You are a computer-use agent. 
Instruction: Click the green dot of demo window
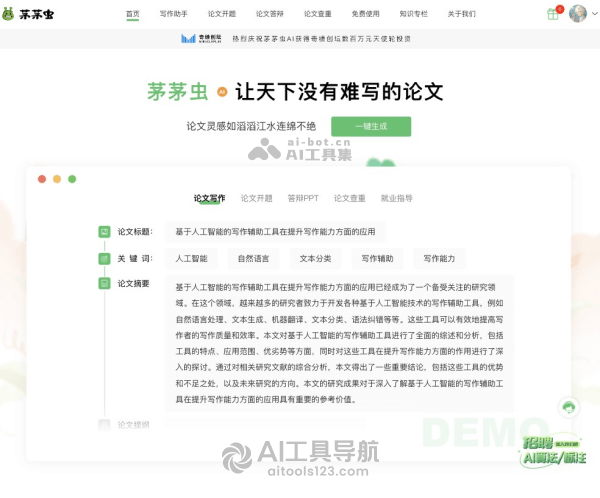coord(72,179)
